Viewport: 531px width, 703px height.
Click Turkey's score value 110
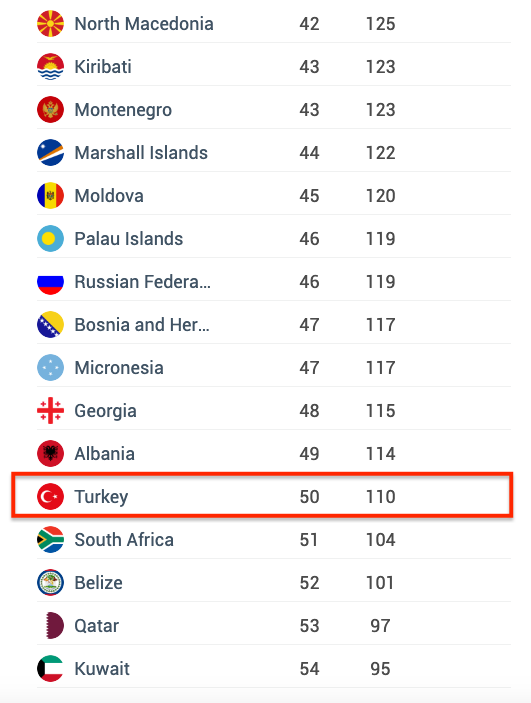[380, 497]
